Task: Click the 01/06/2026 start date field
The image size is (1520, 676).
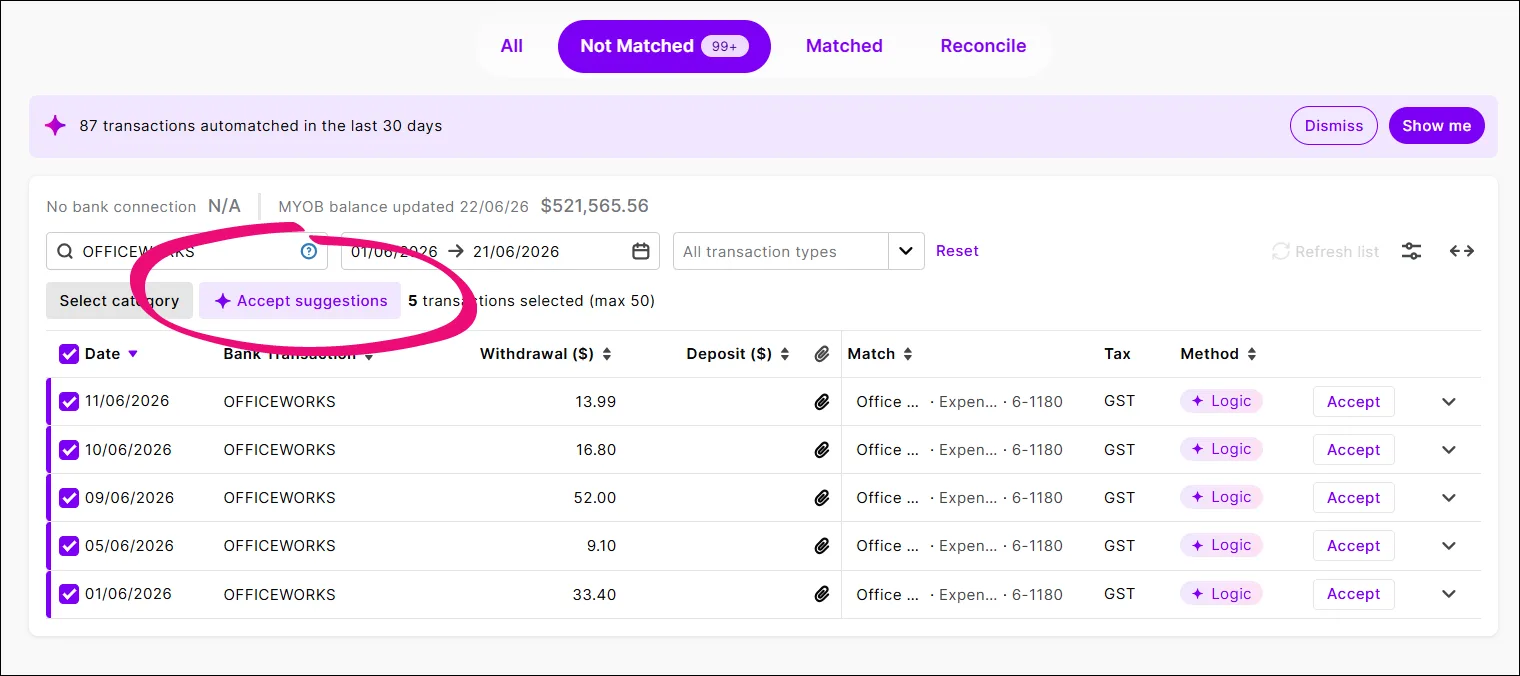Action: click(x=394, y=252)
